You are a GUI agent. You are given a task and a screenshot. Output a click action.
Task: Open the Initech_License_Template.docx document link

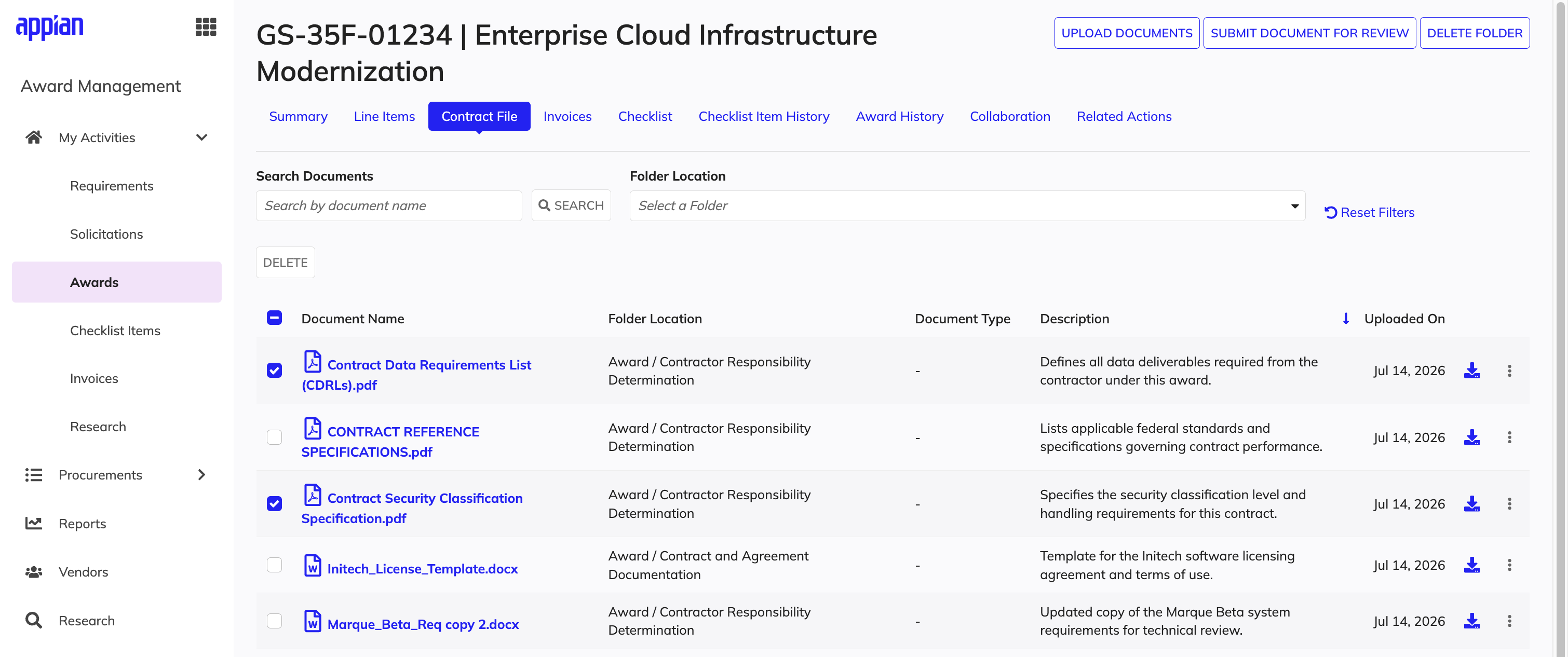[x=422, y=569]
